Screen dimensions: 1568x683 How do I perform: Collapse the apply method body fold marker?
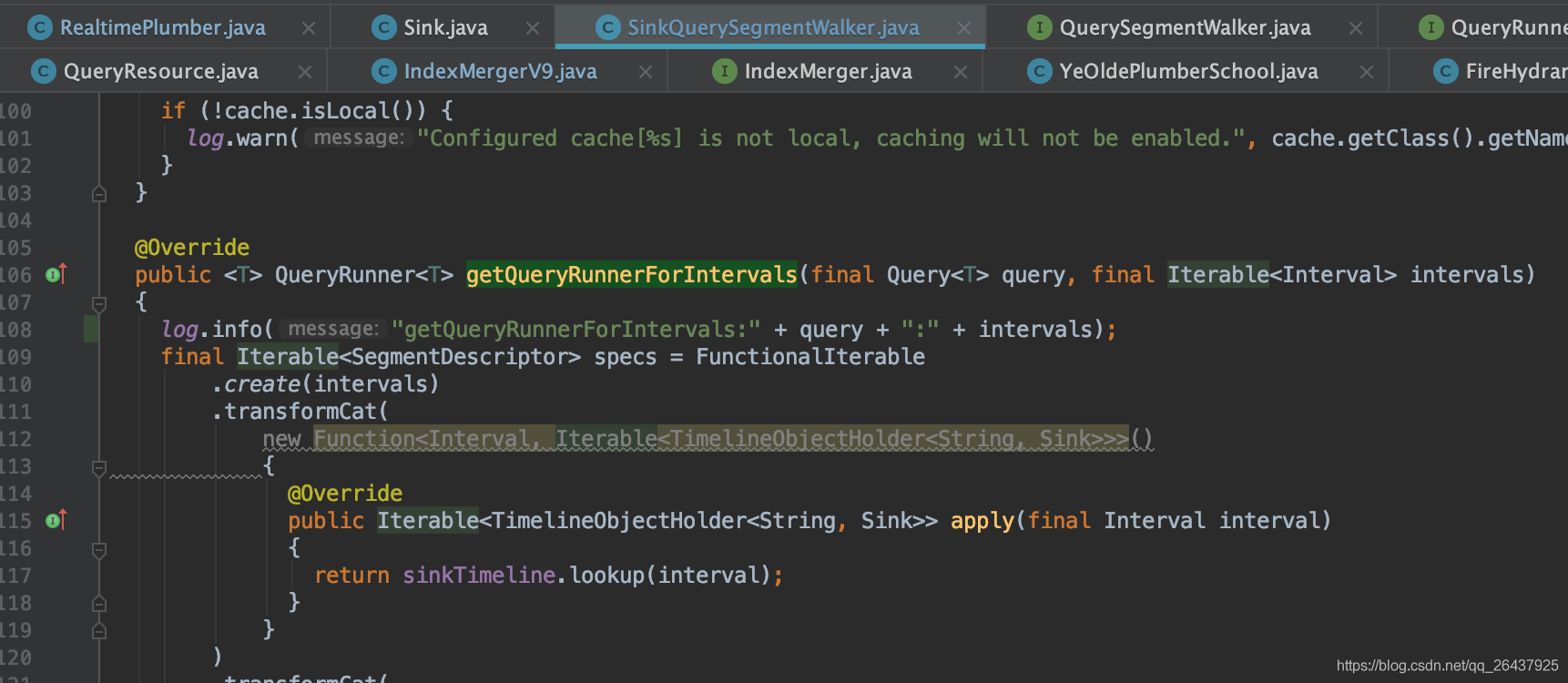(x=99, y=549)
